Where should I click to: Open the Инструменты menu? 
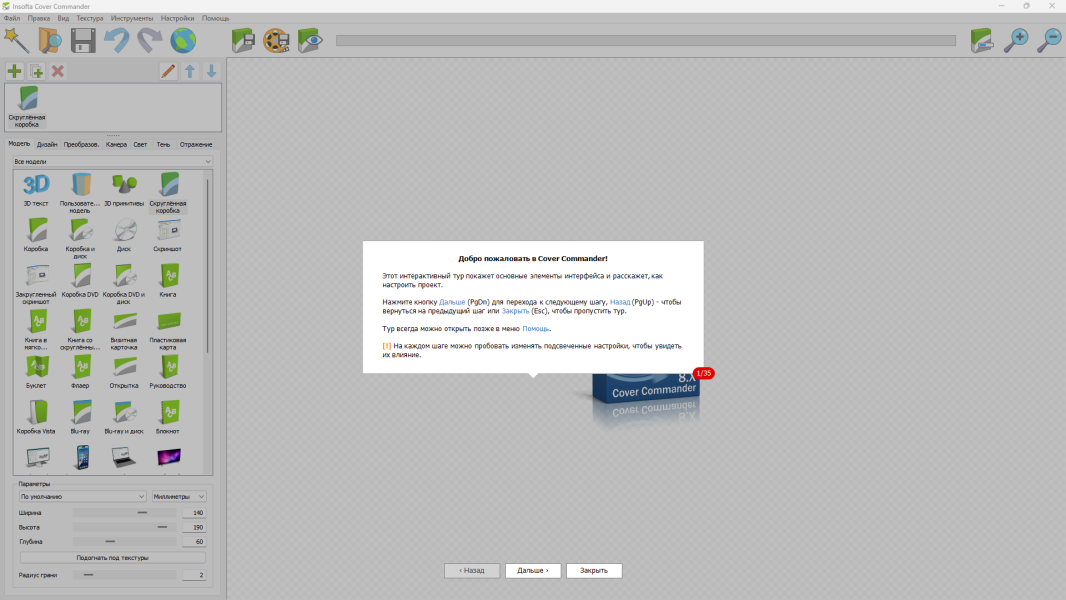(132, 18)
